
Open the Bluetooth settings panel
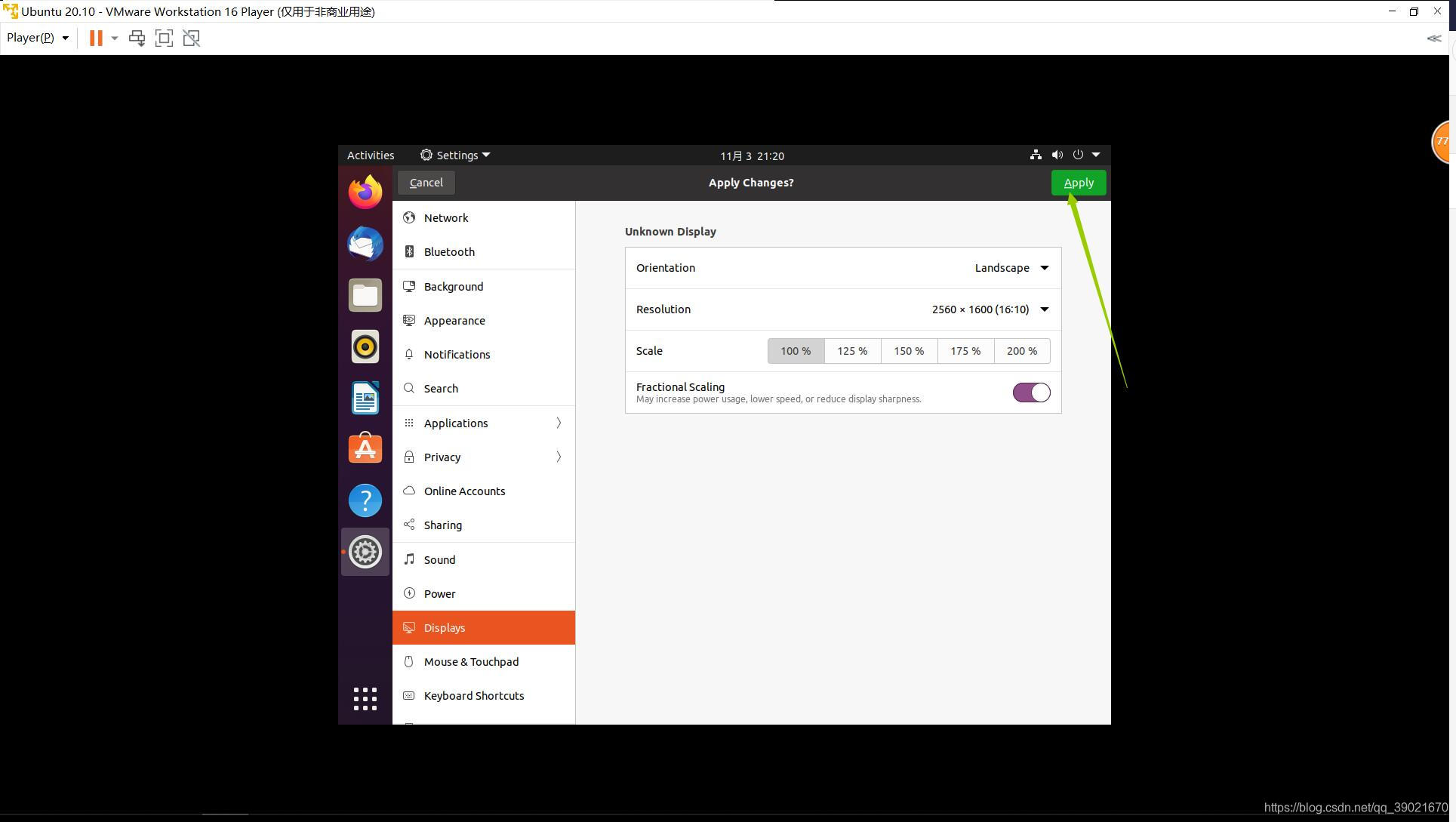coord(484,251)
